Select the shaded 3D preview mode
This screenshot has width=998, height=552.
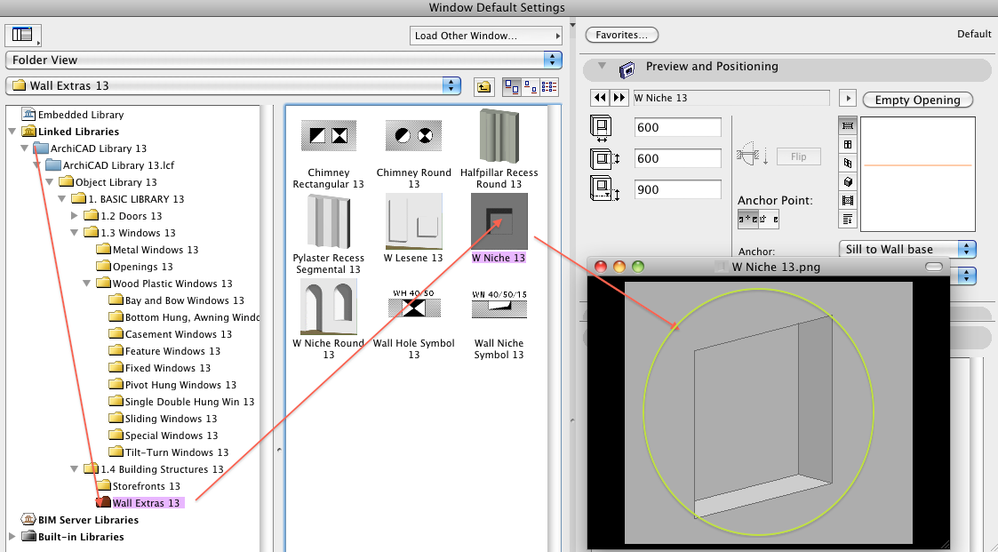pyautogui.click(x=848, y=182)
